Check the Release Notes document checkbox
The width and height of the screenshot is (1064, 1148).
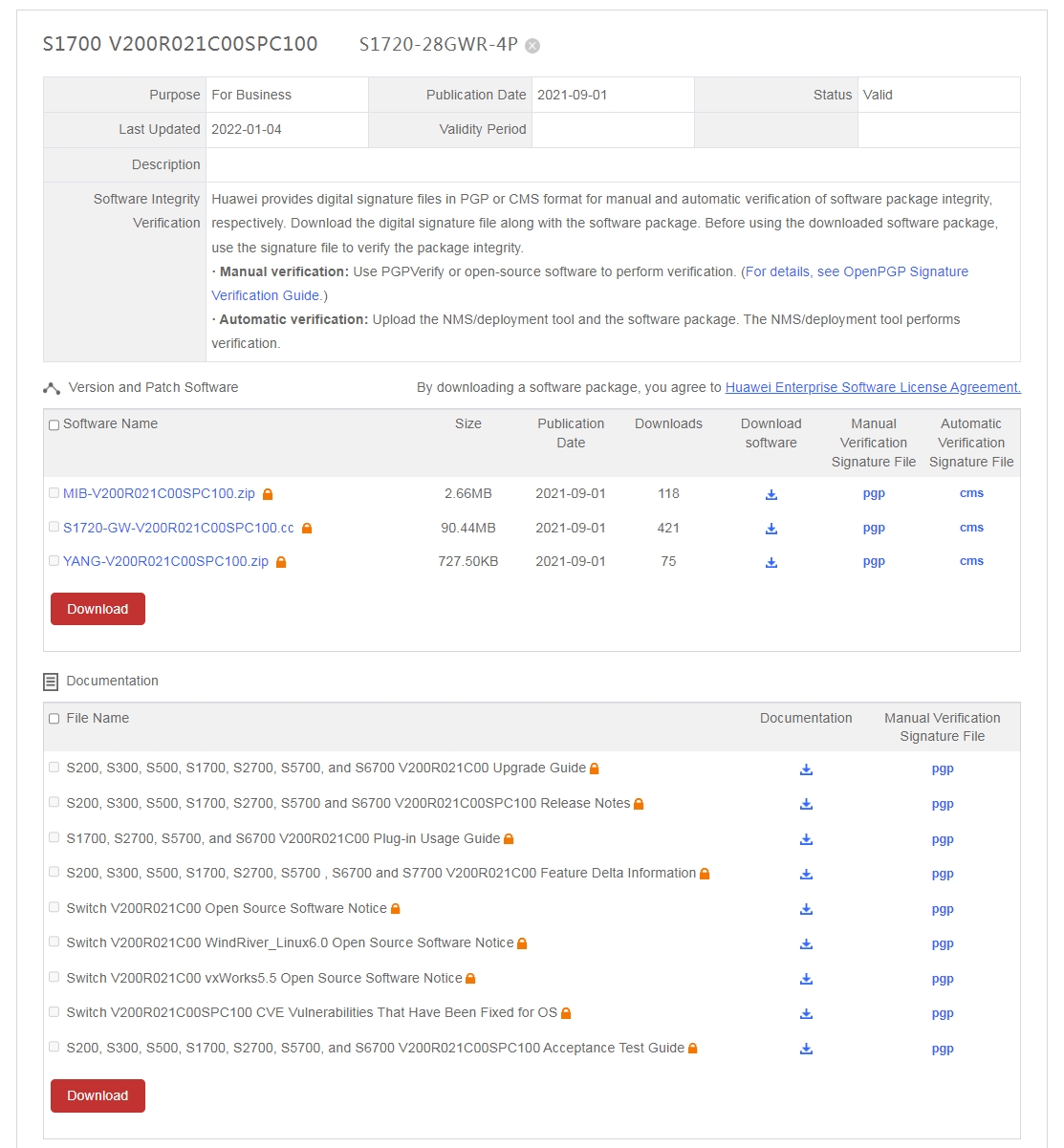pos(54,802)
